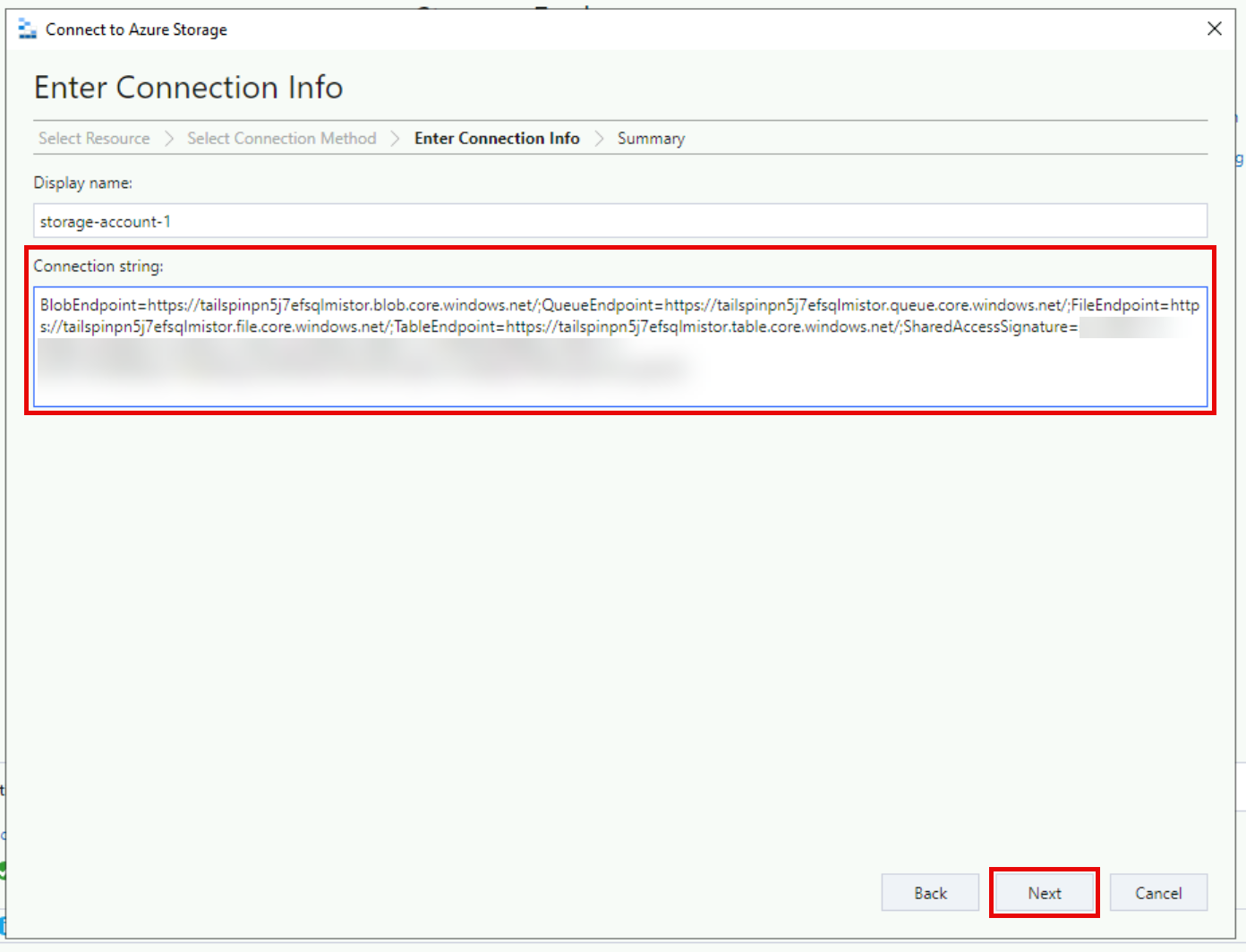Click the Azure Storage Explorer title bar icon
Viewport: 1246px width, 952px height.
coord(28,30)
